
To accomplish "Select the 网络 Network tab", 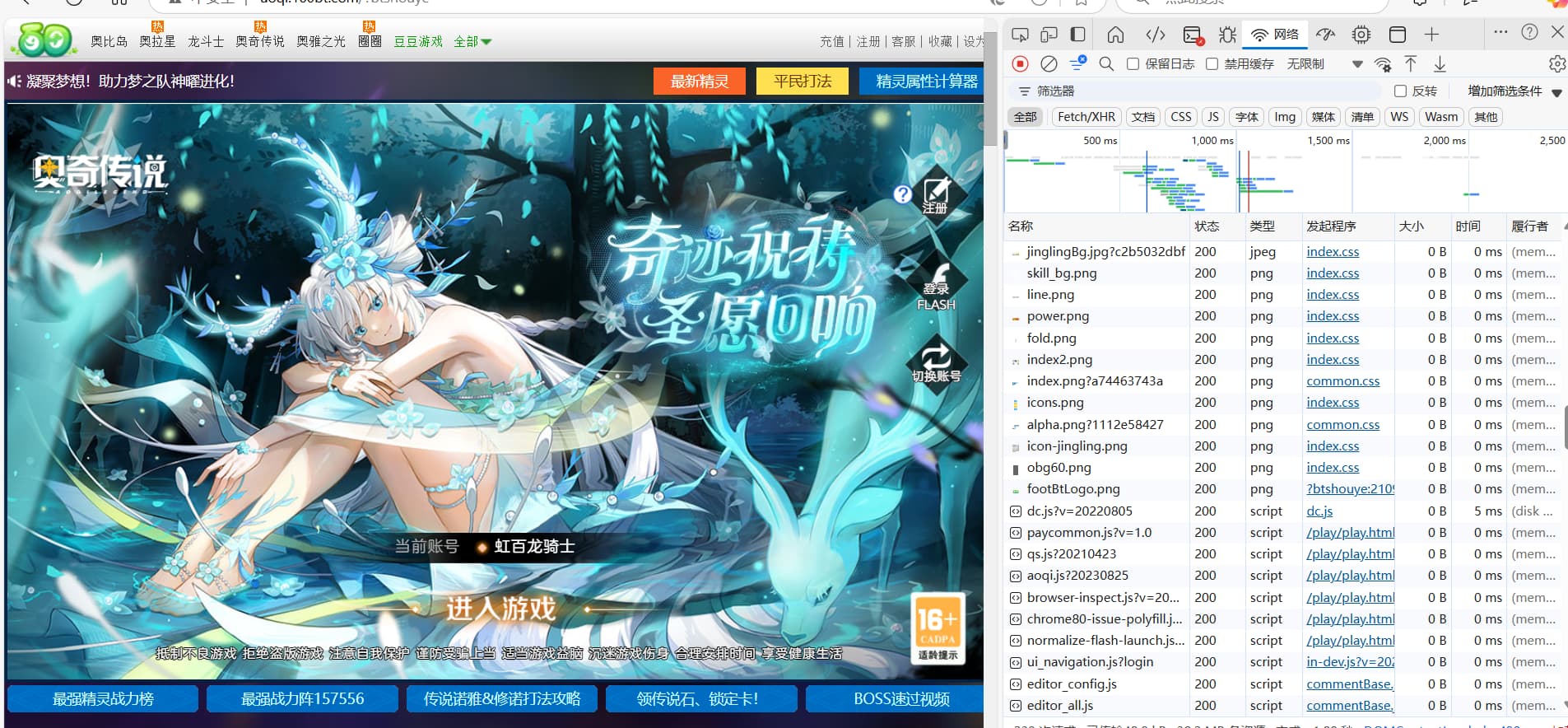I will coord(1275,35).
